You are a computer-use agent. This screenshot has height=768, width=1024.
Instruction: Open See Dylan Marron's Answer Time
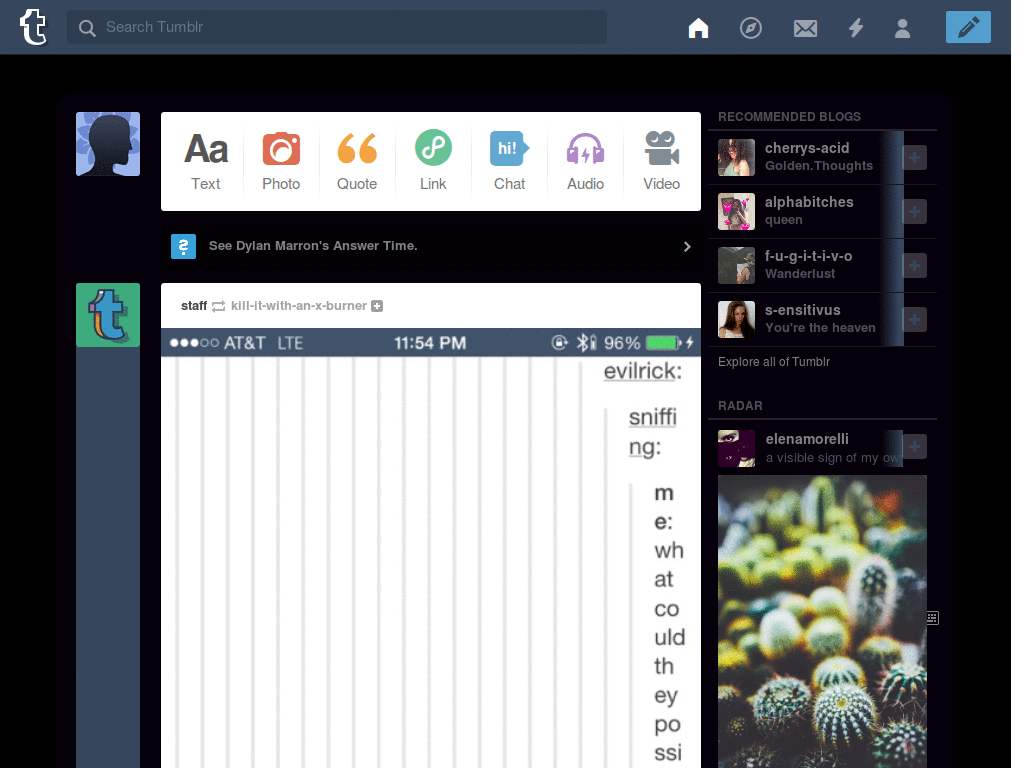pos(313,246)
